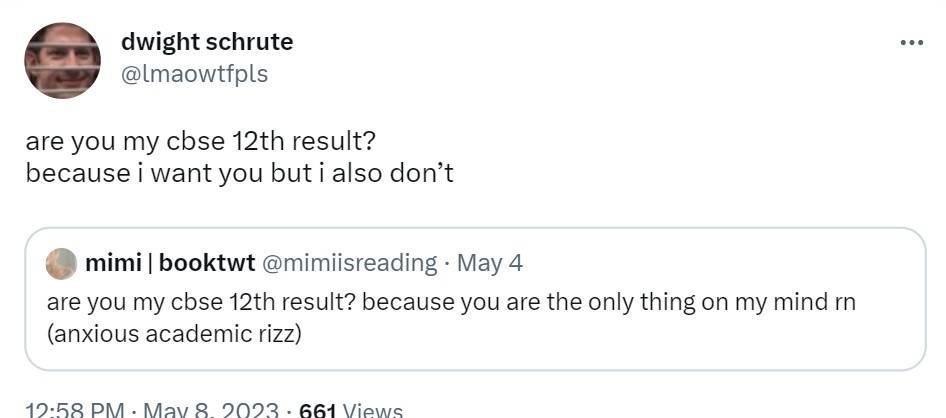Click mimi's small avatar in quoted tweet

(x=62, y=263)
